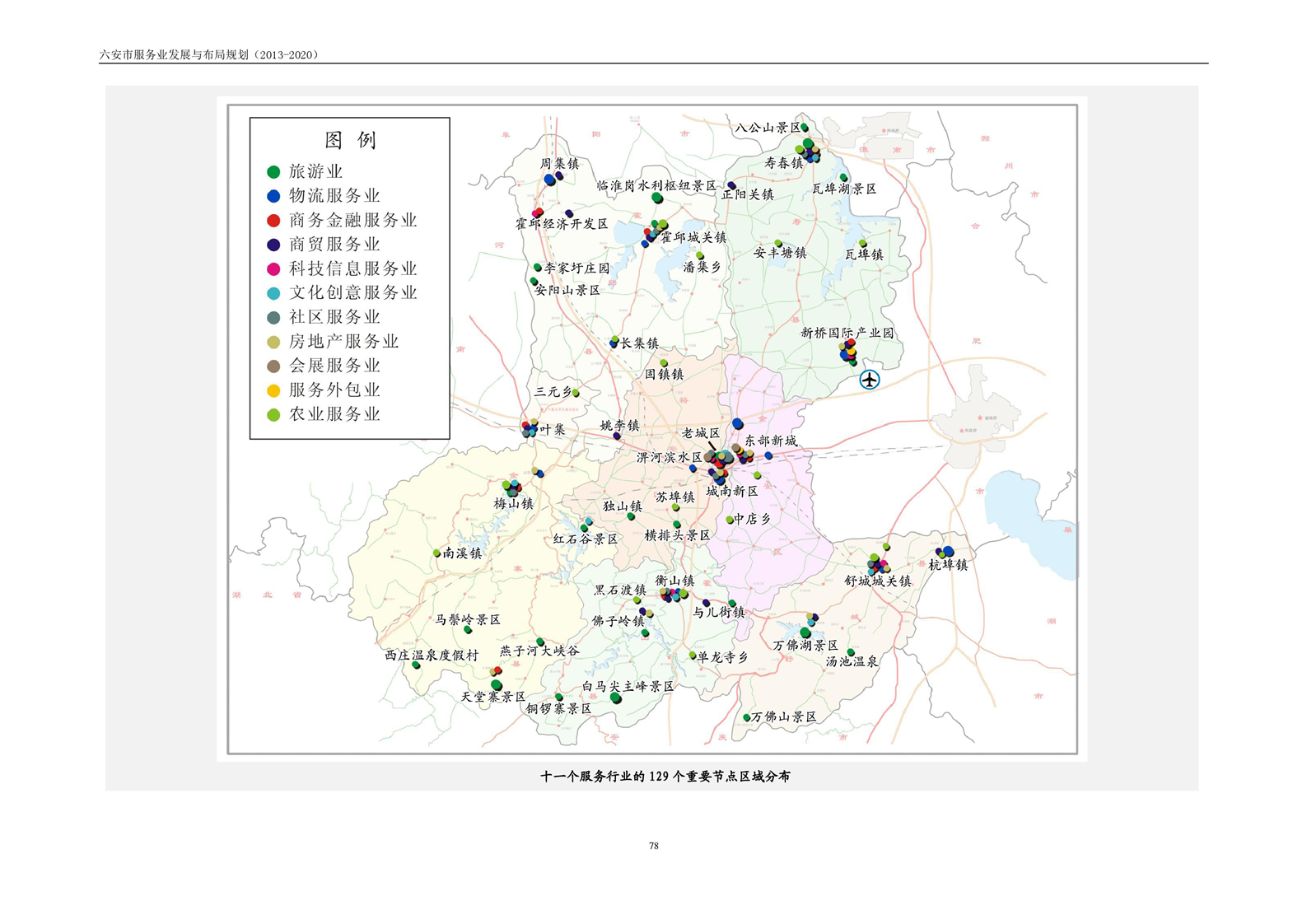Click the red 商务金融服务业 legend dot
1307x924 pixels.
click(x=273, y=221)
